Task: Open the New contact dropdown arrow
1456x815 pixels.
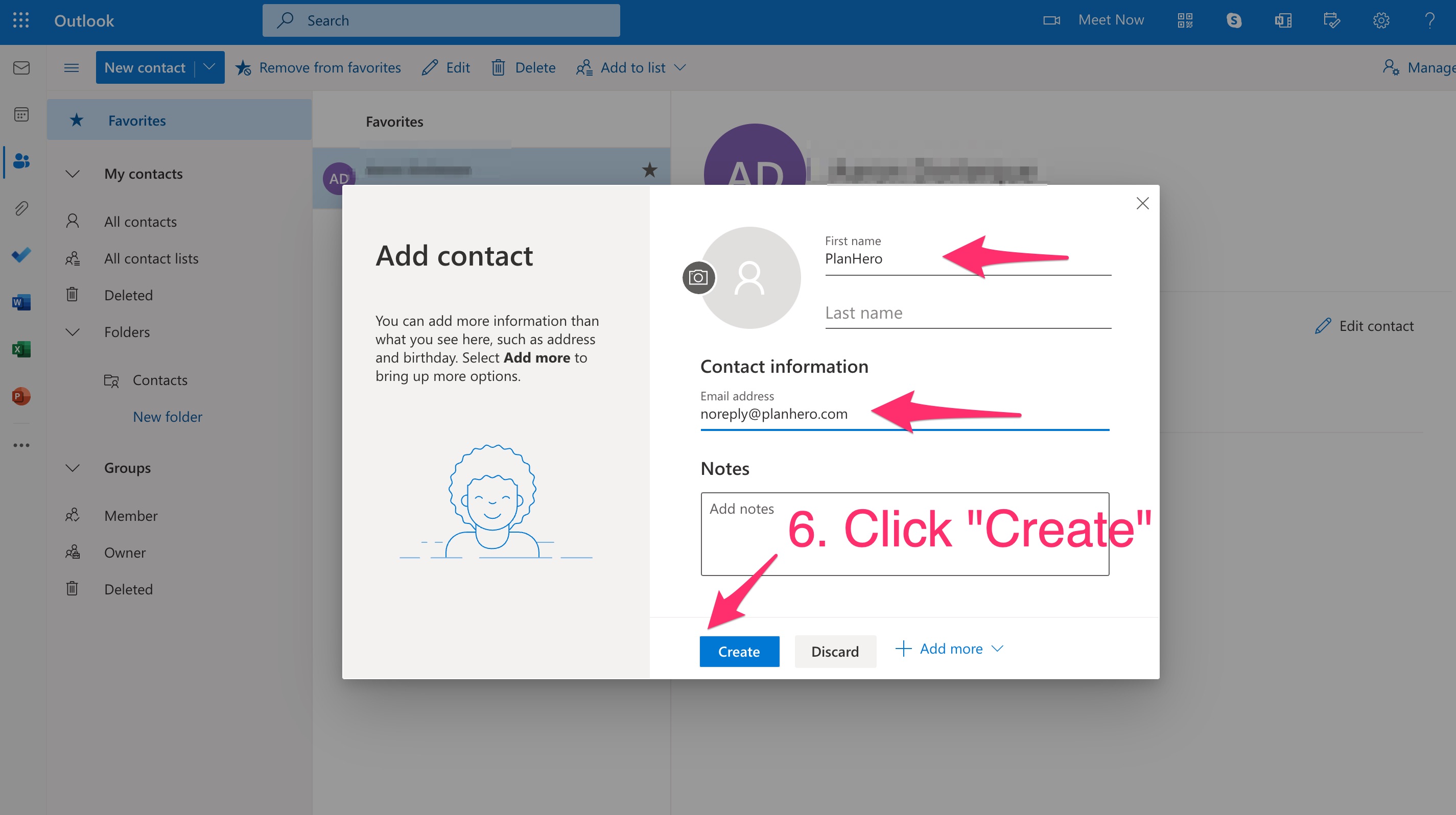Action: point(209,67)
